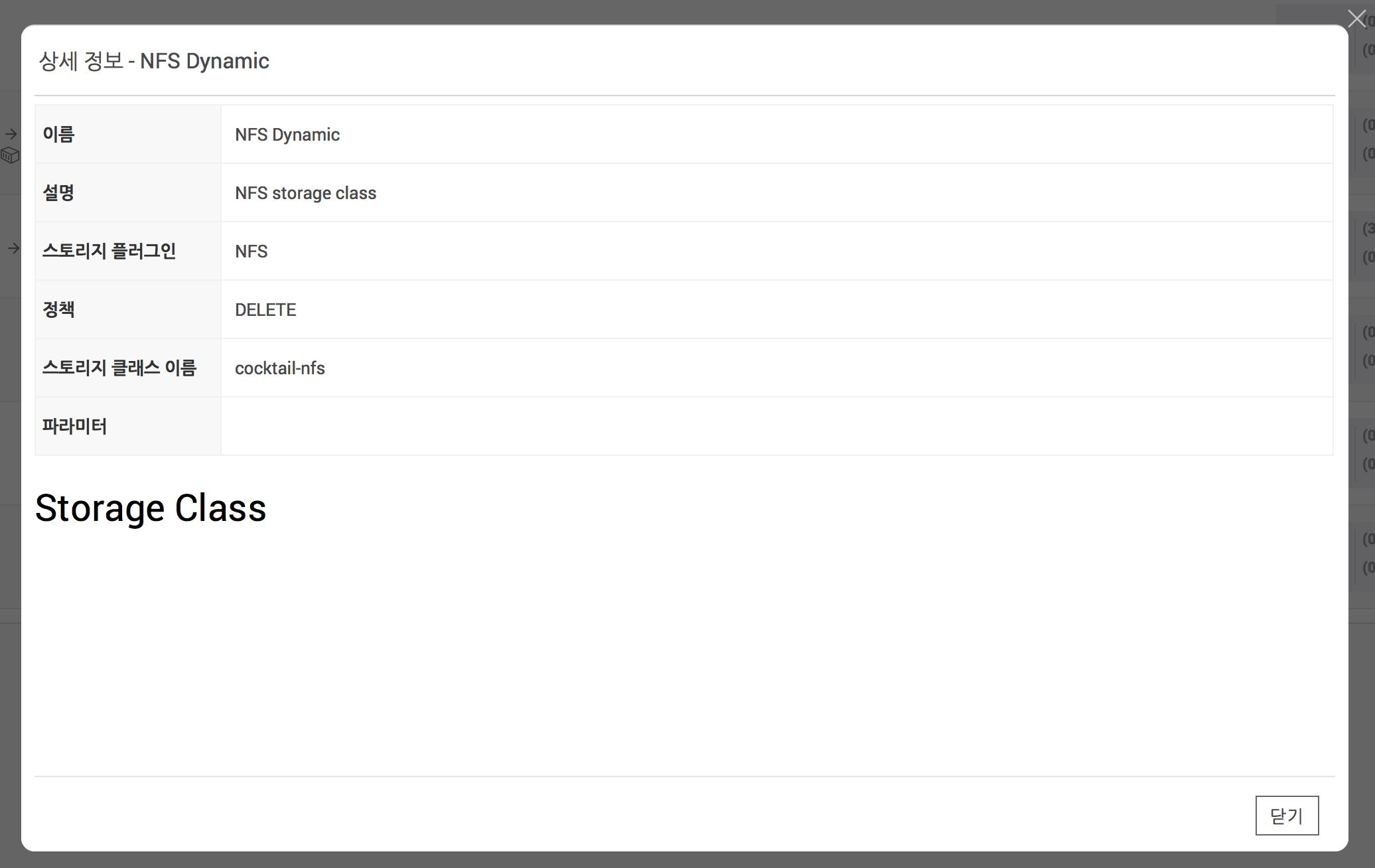The height and width of the screenshot is (868, 1375).
Task: Click the Storage Class heading
Action: click(x=151, y=509)
